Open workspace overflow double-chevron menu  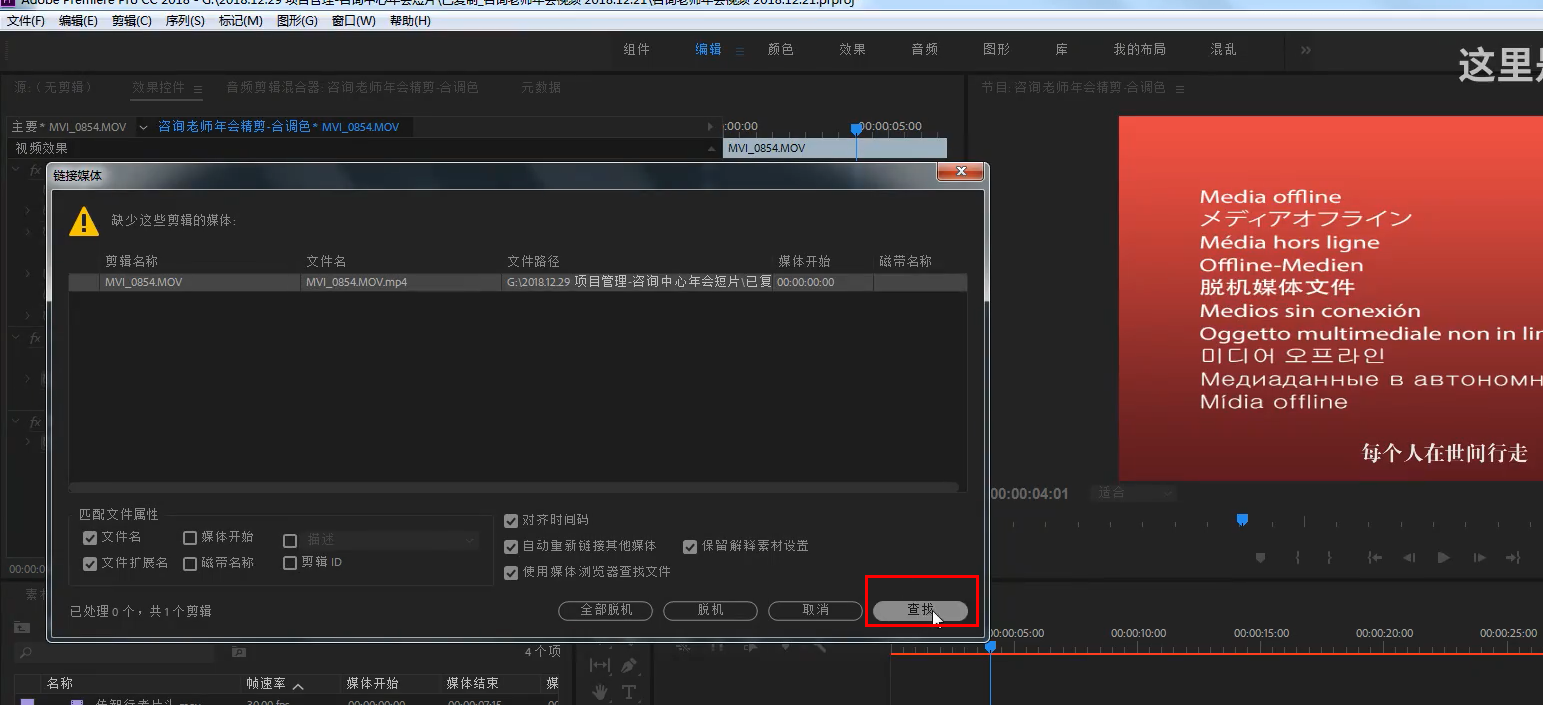(x=1306, y=49)
